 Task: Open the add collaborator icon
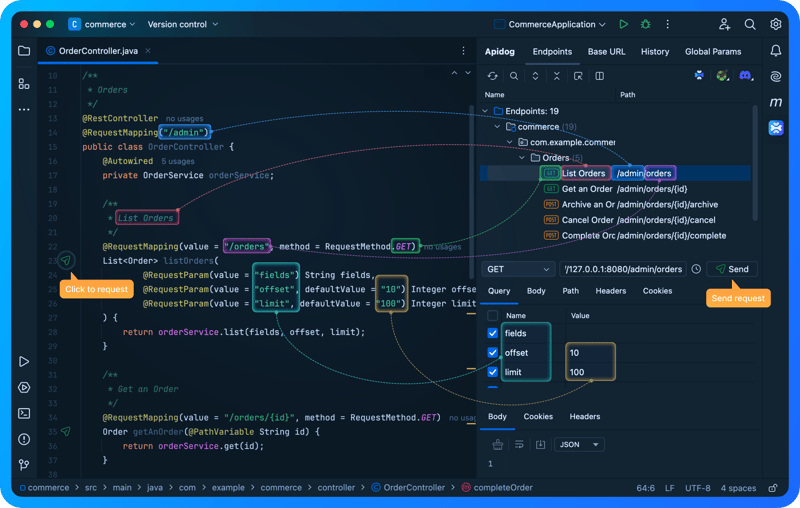coord(724,24)
